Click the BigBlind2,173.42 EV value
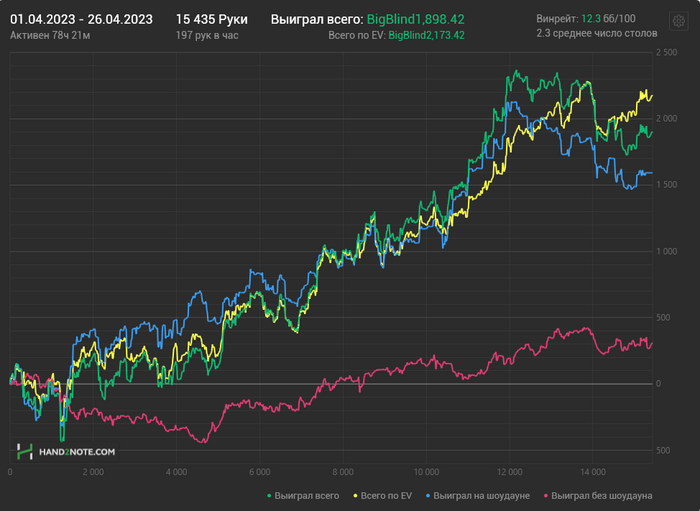Screen dimensions: 700x511 tap(426, 35)
